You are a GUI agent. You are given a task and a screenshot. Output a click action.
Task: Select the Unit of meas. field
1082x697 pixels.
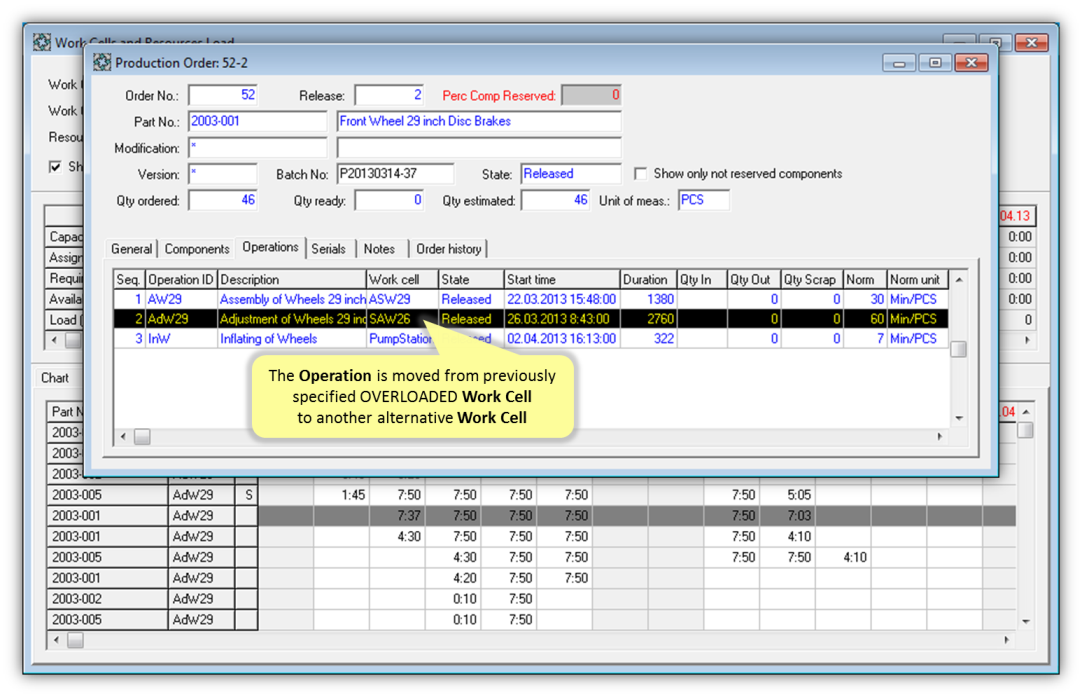[704, 200]
